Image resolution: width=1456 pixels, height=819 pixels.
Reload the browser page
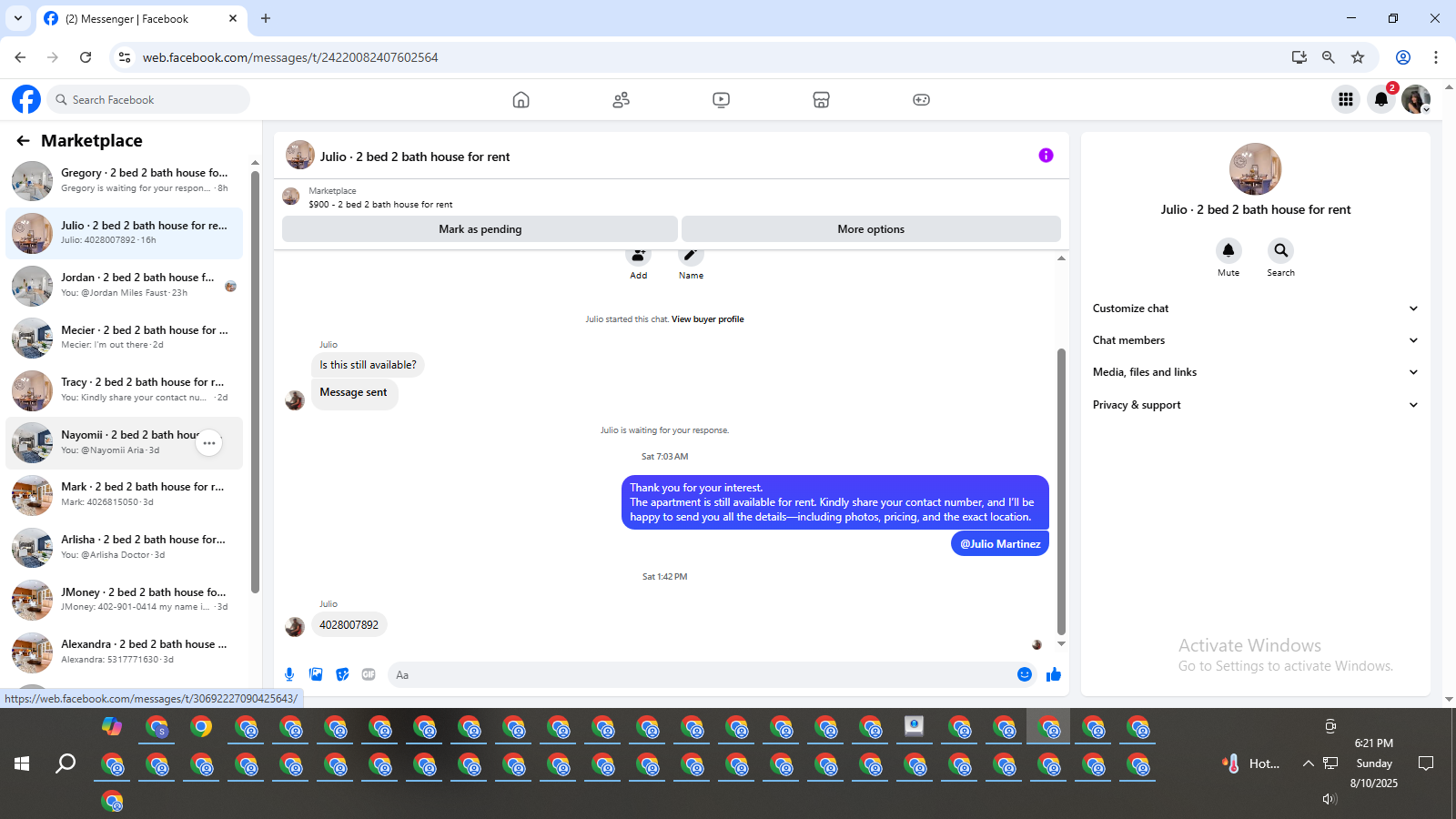click(86, 57)
